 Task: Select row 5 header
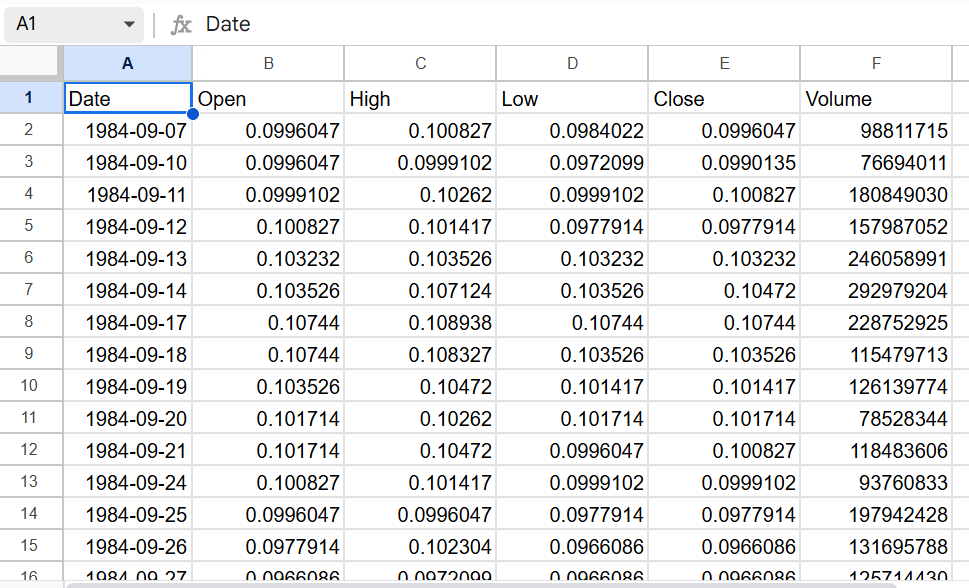[29, 226]
